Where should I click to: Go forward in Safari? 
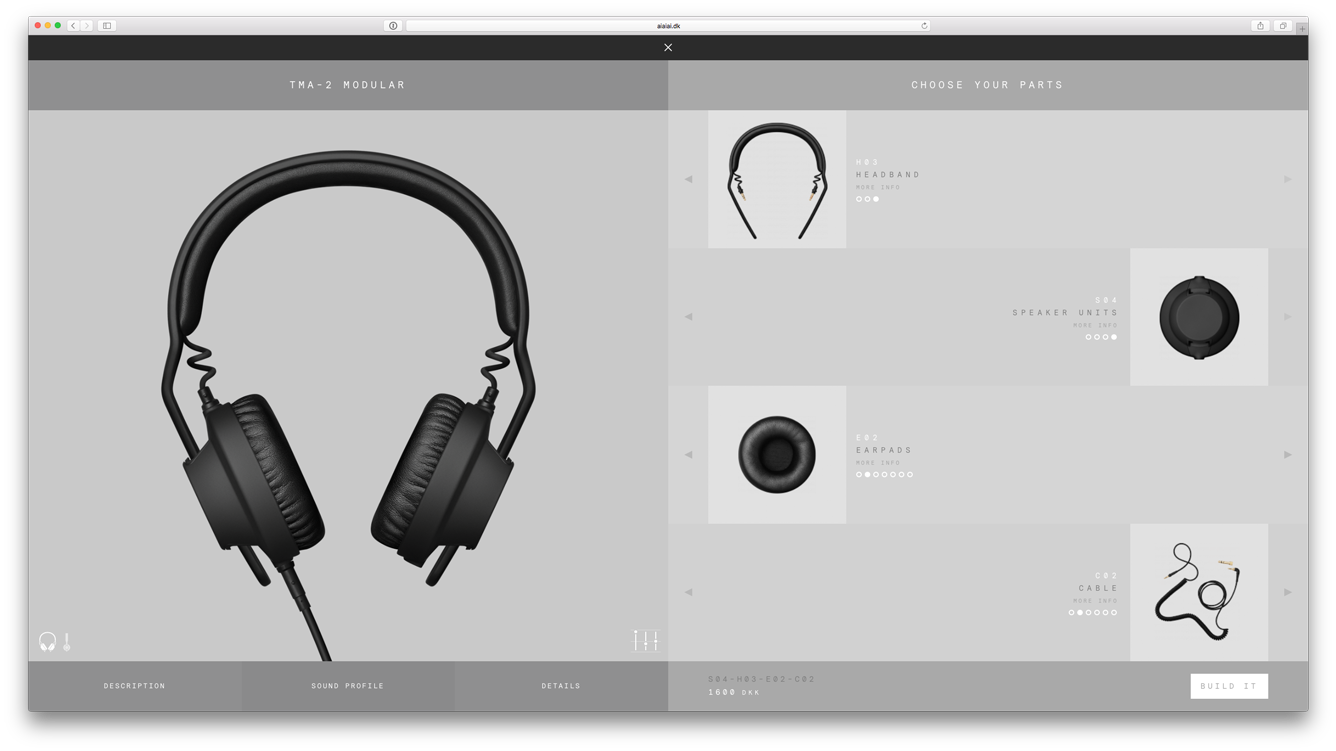[x=86, y=26]
